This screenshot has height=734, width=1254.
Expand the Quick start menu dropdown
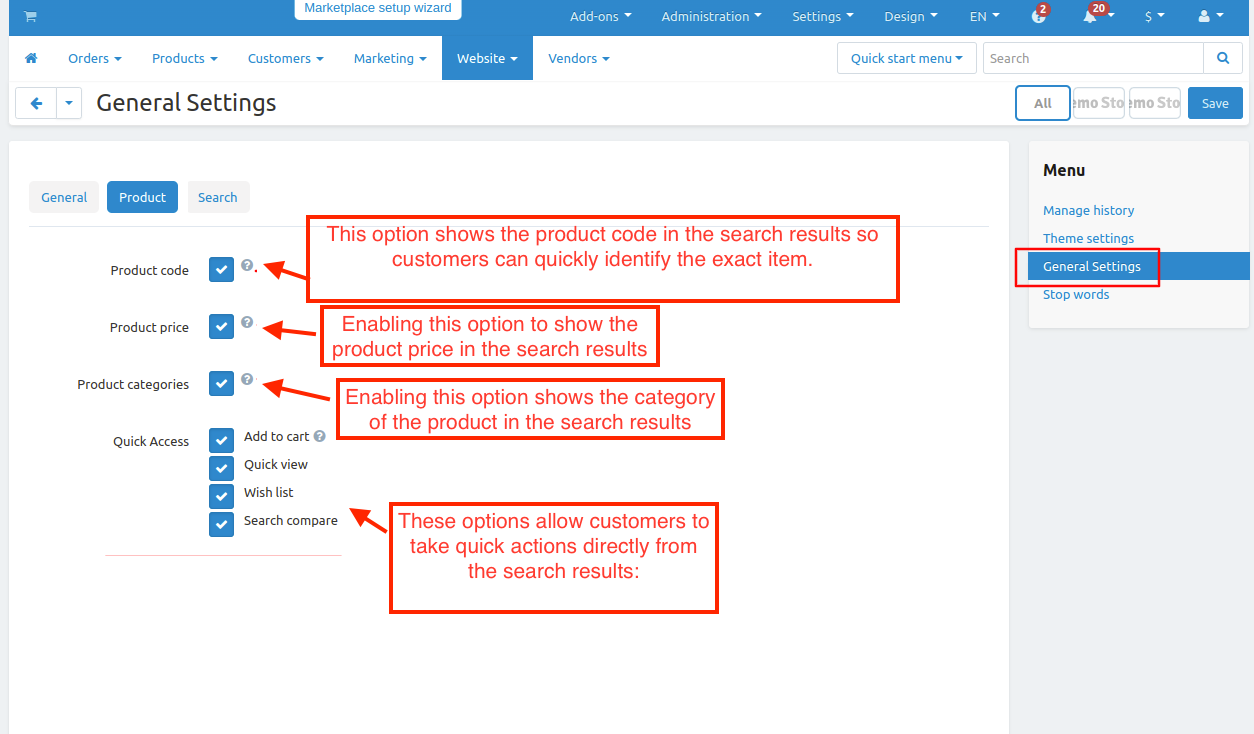pos(906,58)
